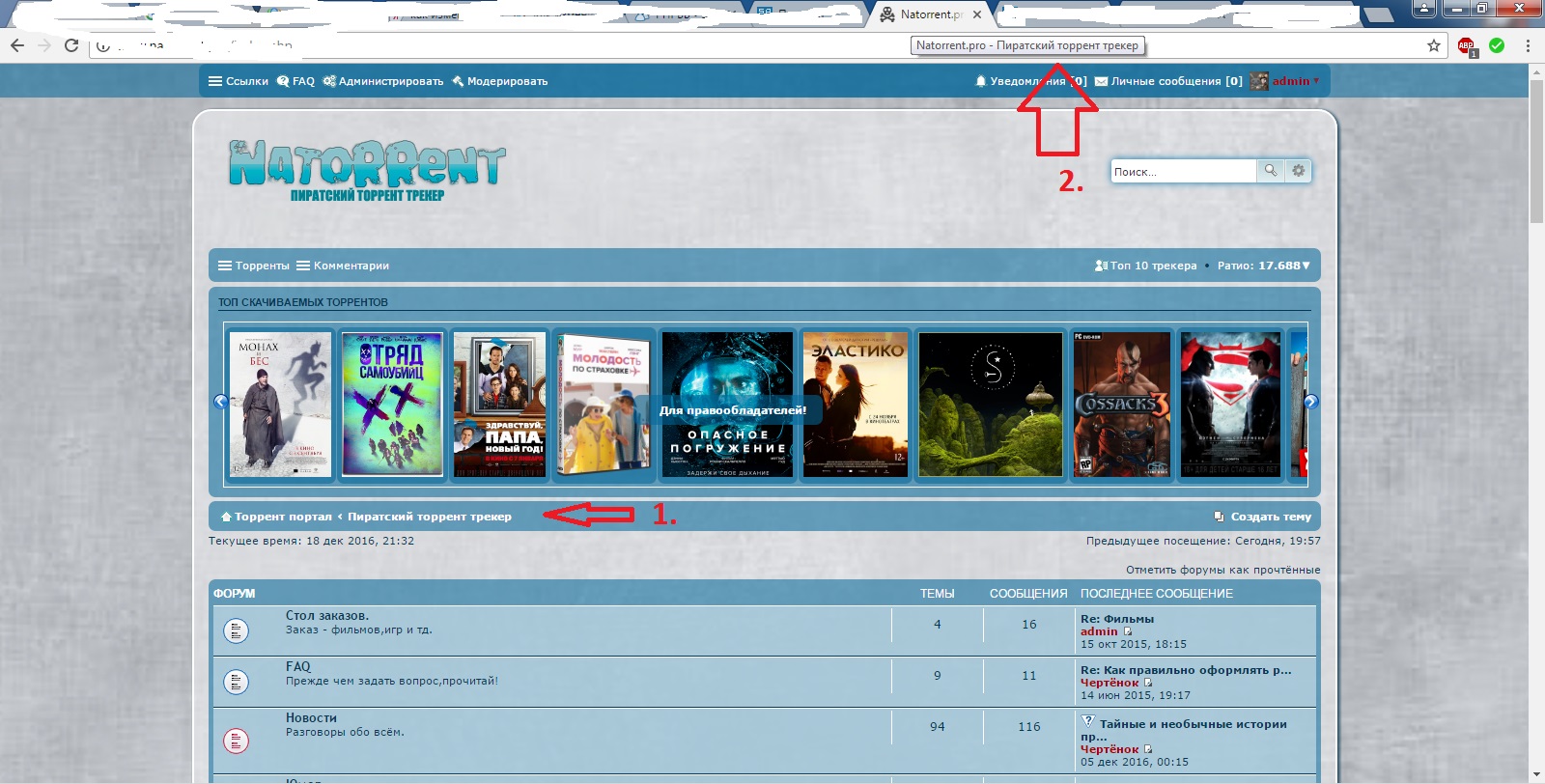Open the Эластико poster
The image size is (1545, 784).
coord(856,405)
